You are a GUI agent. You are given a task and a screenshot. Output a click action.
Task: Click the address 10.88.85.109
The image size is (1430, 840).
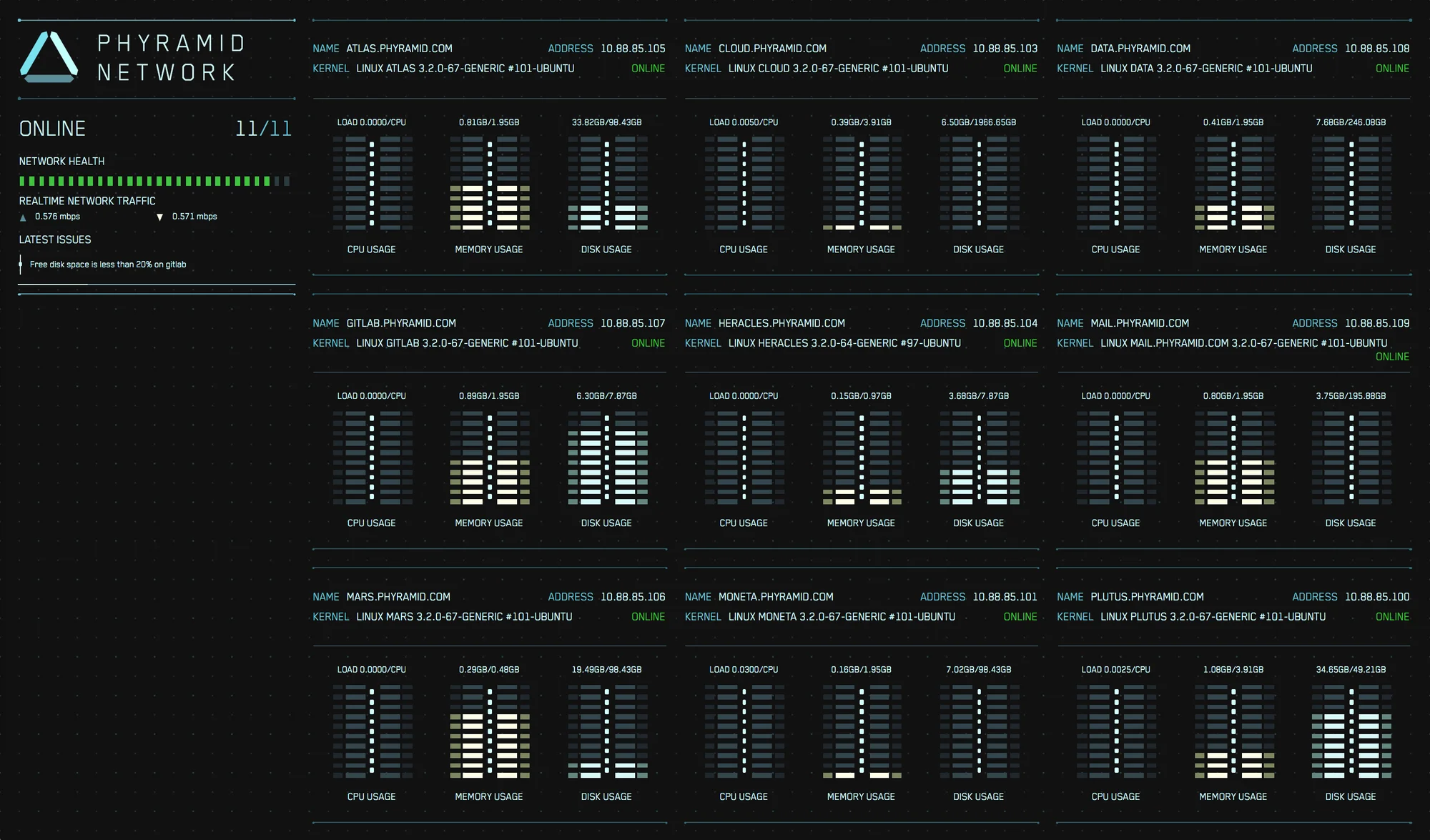pos(1377,323)
